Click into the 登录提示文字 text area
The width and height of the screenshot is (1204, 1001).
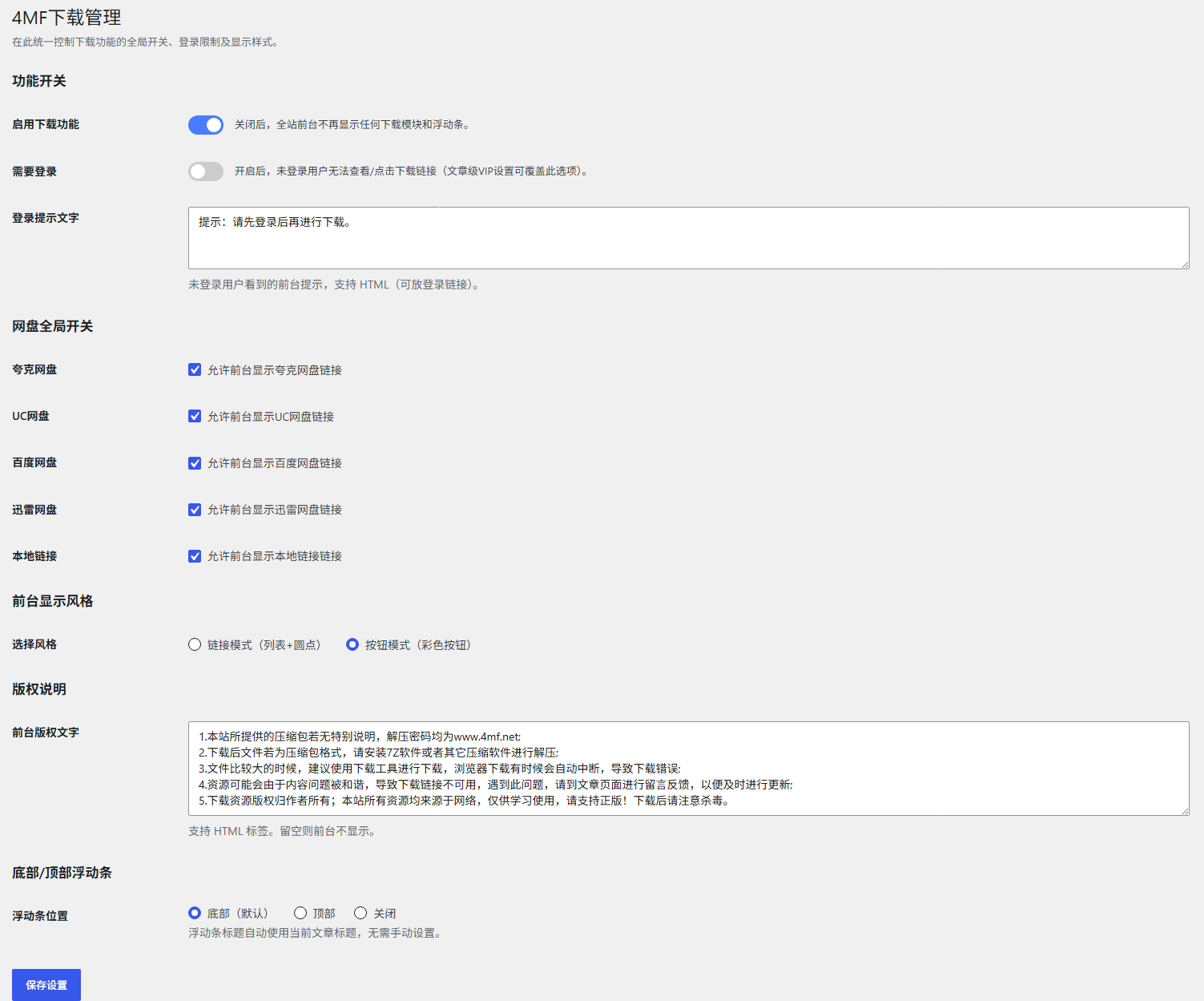tap(688, 238)
